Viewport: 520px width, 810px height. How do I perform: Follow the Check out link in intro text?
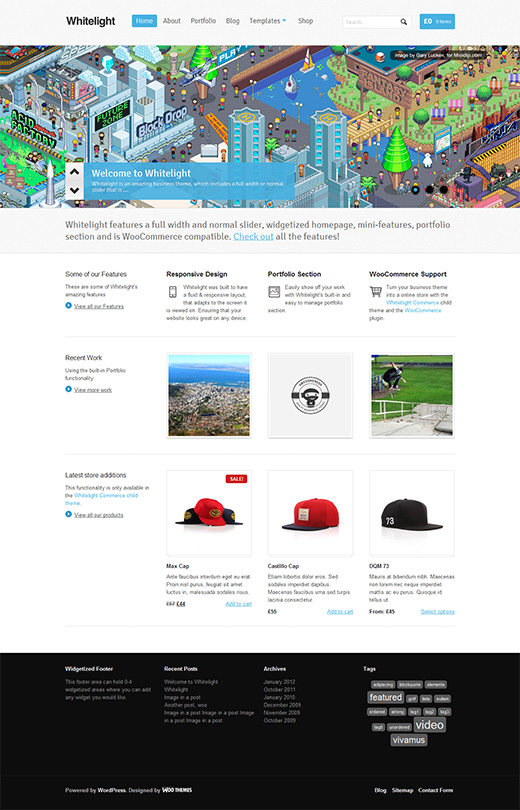[x=253, y=237]
